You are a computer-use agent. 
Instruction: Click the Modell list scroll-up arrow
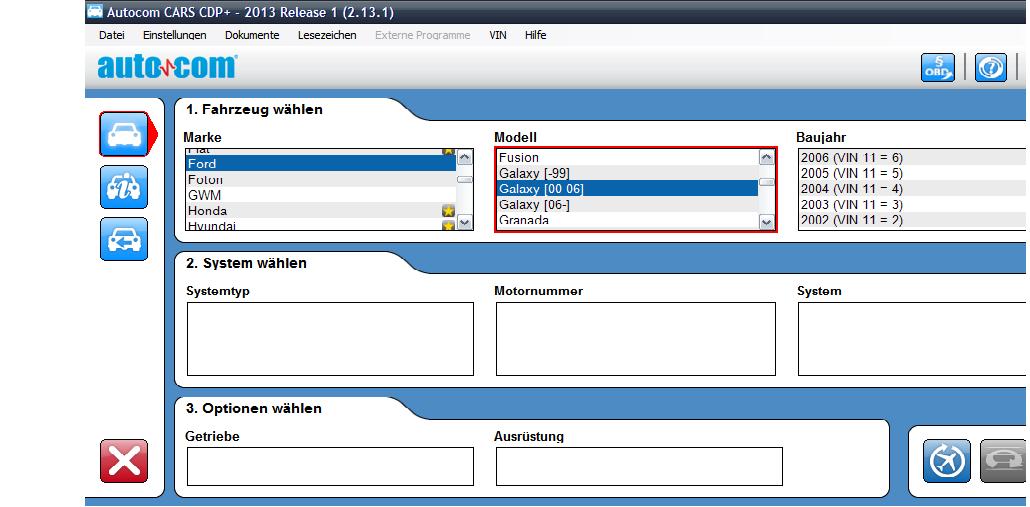[767, 158]
